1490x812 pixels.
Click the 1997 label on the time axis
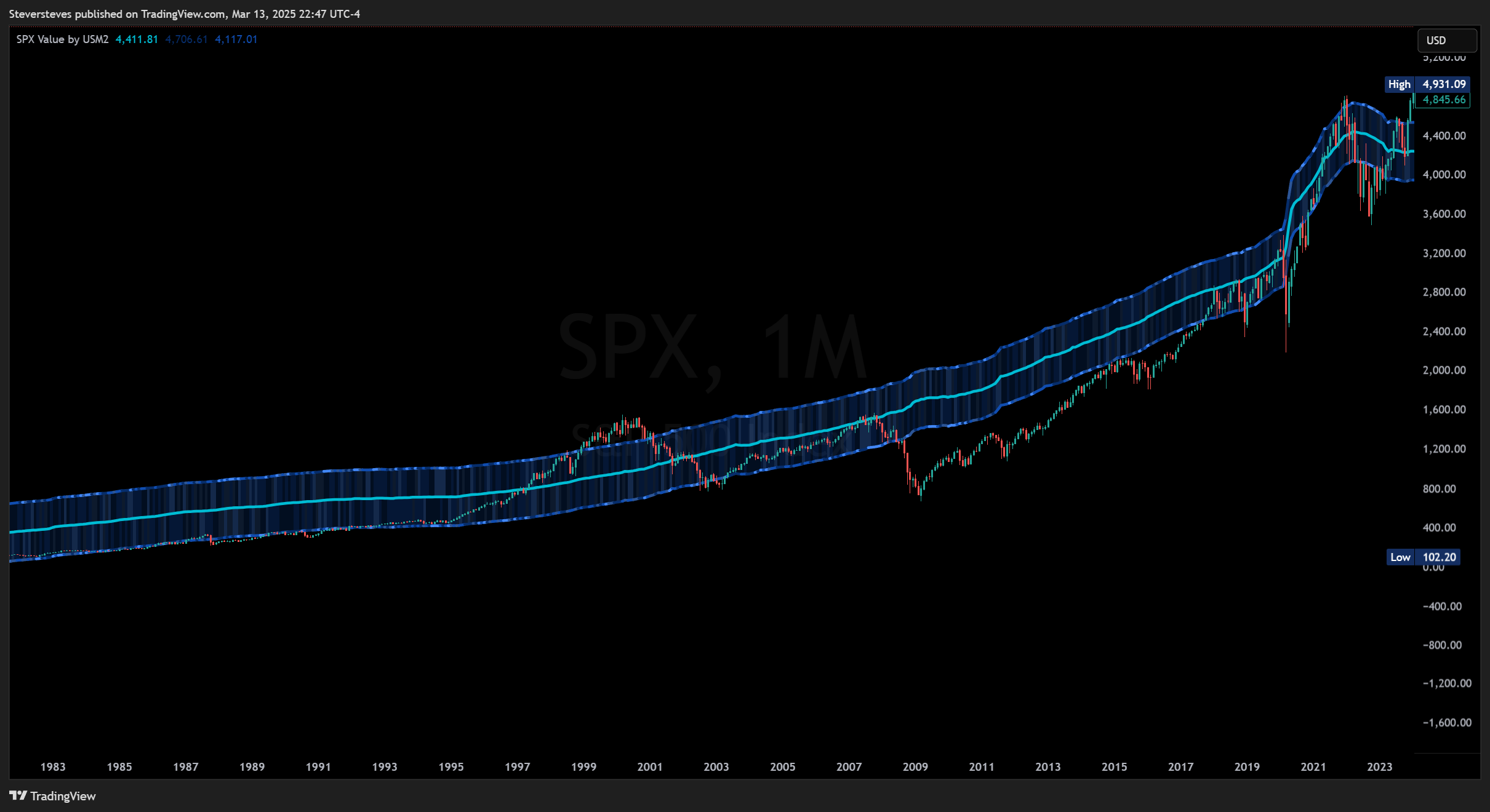tap(518, 767)
